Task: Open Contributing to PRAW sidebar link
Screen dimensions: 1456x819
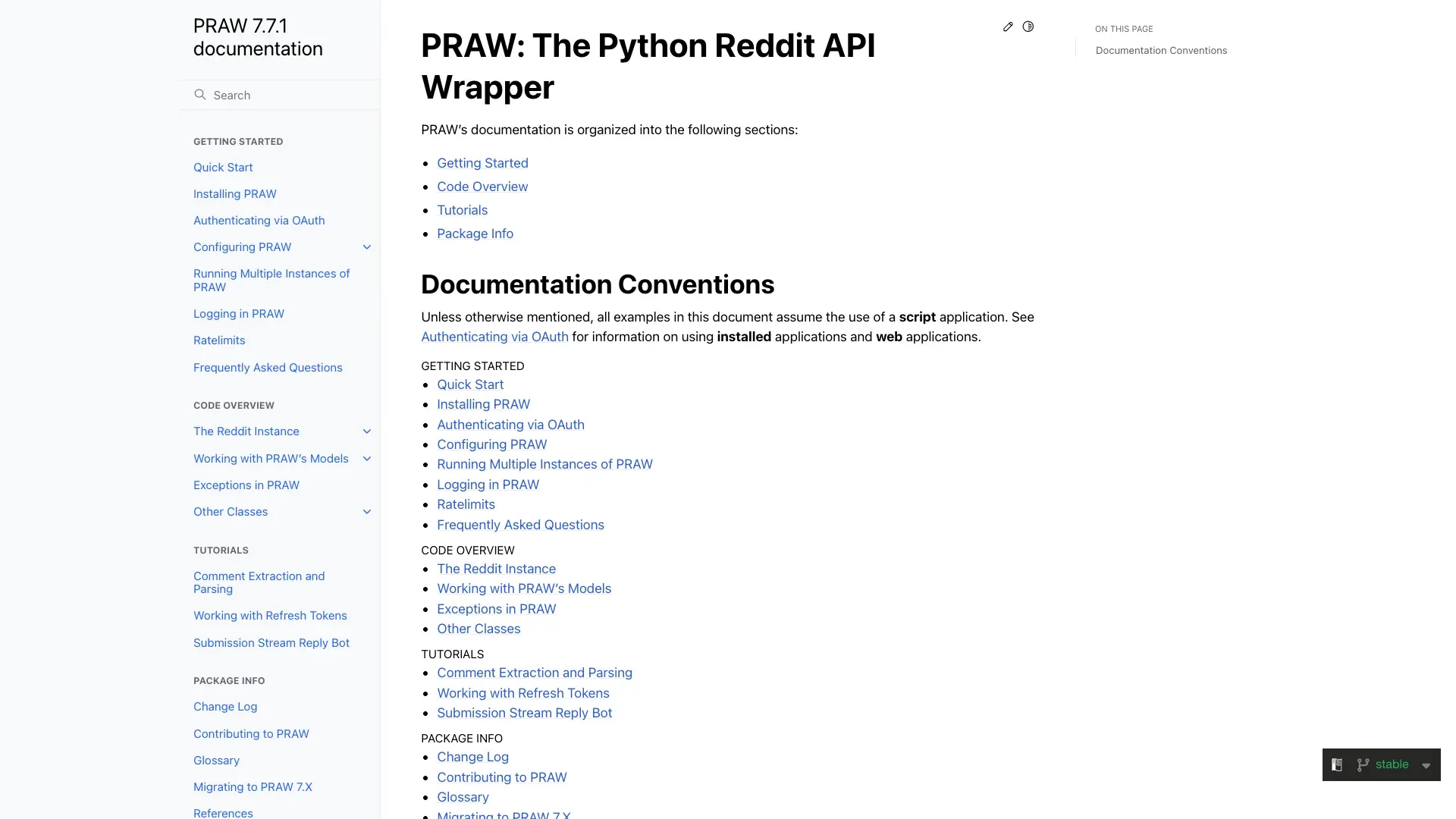Action: 251,734
